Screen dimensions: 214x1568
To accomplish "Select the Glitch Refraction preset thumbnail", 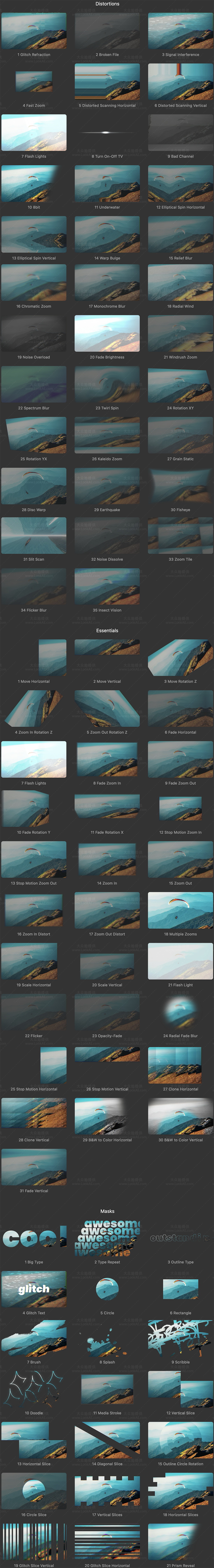I will tap(34, 31).
